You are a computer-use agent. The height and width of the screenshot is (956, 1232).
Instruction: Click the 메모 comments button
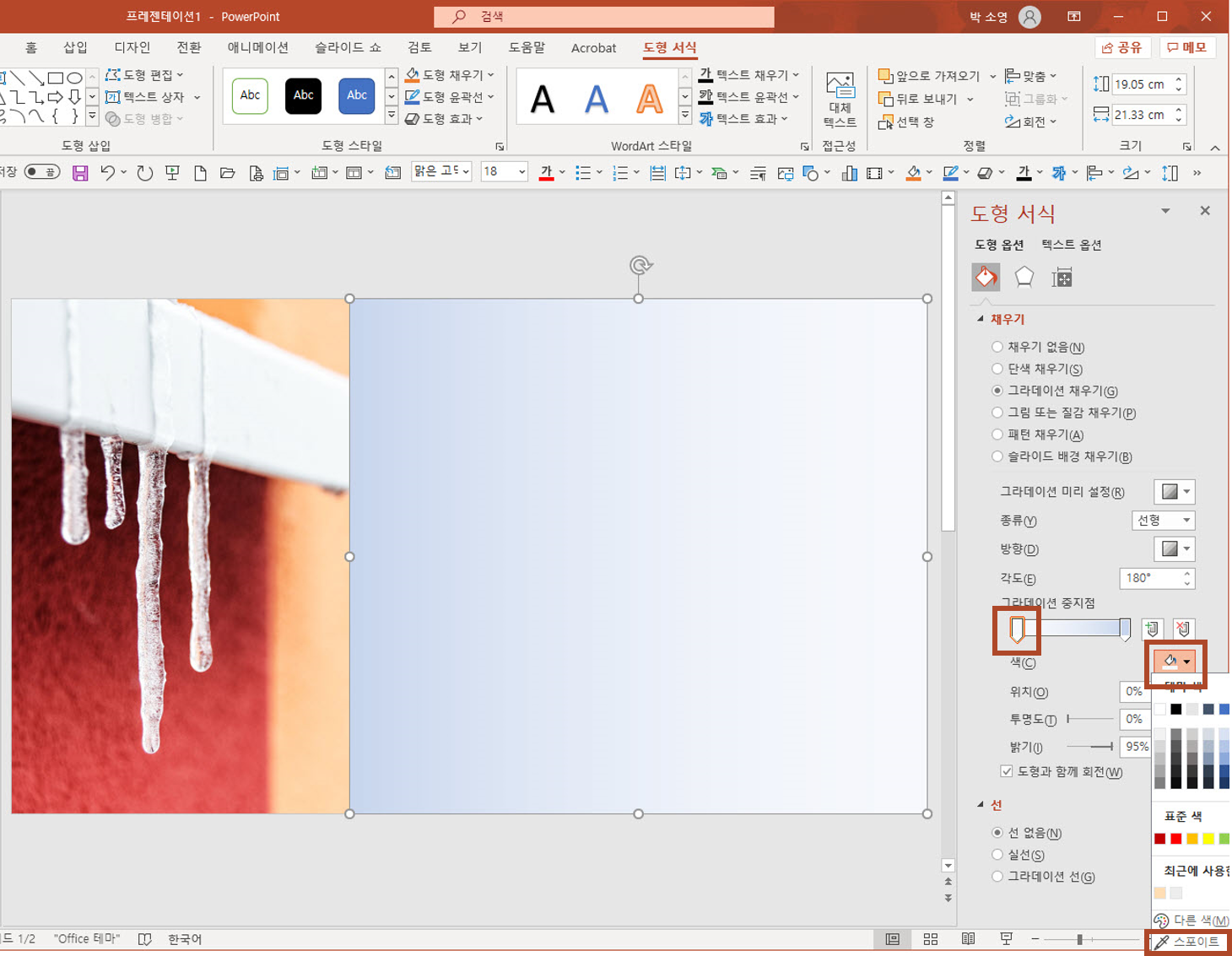point(1186,47)
